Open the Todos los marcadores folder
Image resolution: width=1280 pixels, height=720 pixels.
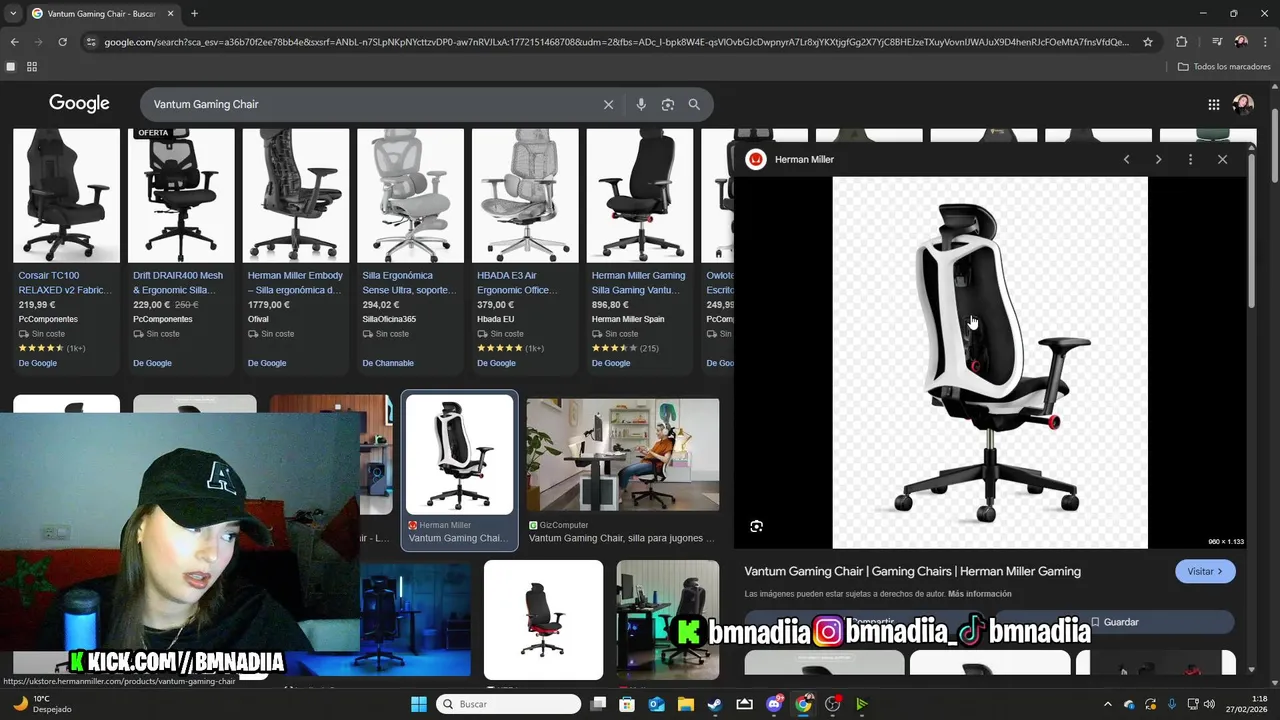pos(1224,67)
